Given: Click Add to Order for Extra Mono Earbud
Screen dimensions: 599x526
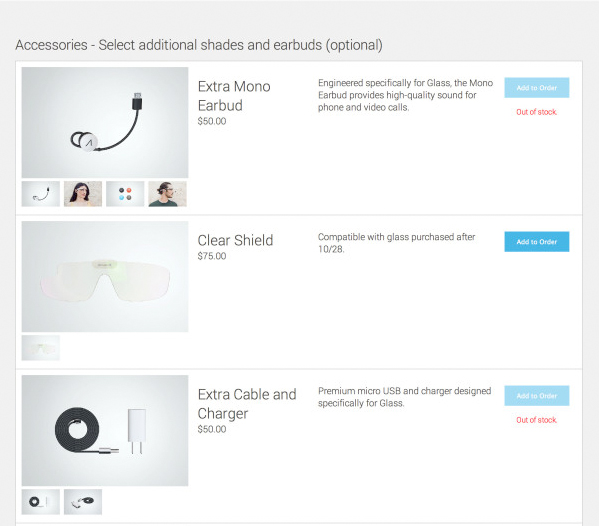Looking at the screenshot, I should 536,87.
